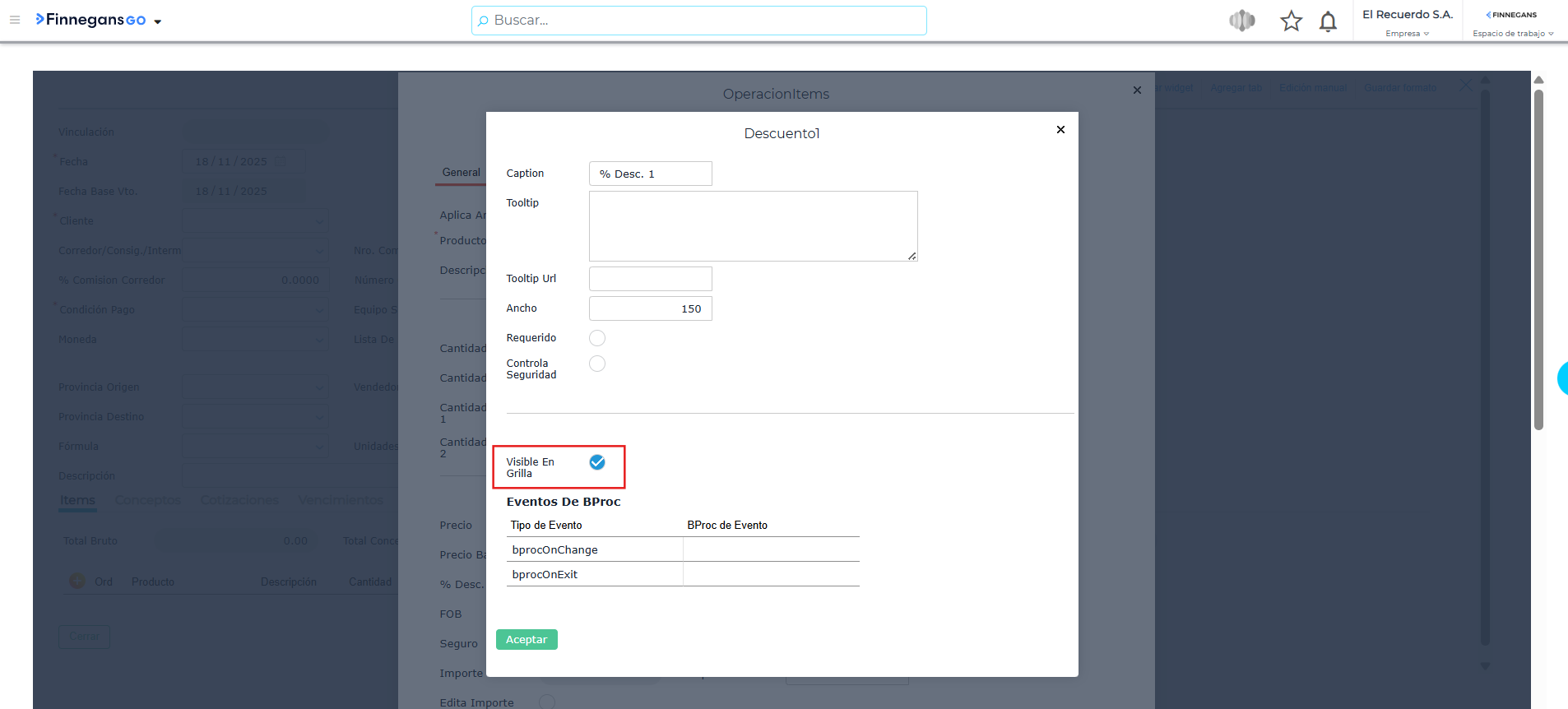The image size is (1568, 709).
Task: Click the favorites star icon
Action: (x=1291, y=21)
